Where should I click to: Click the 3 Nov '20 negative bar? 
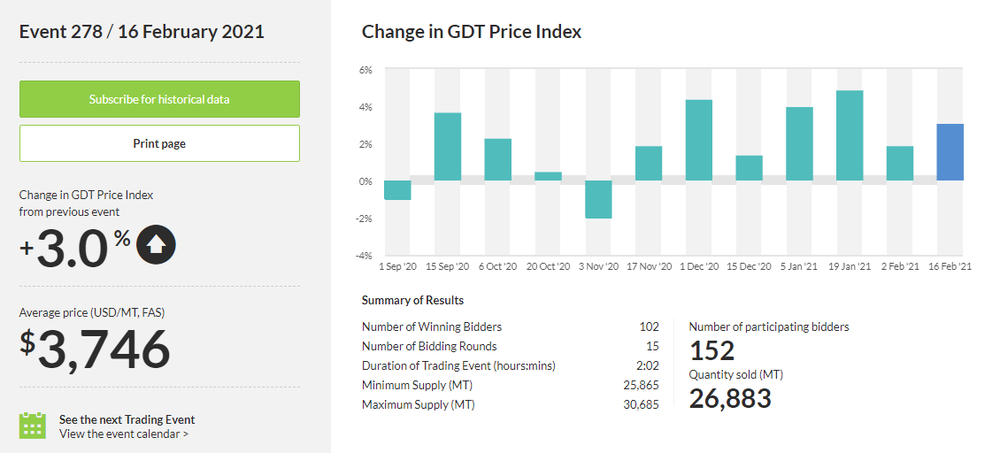[598, 199]
